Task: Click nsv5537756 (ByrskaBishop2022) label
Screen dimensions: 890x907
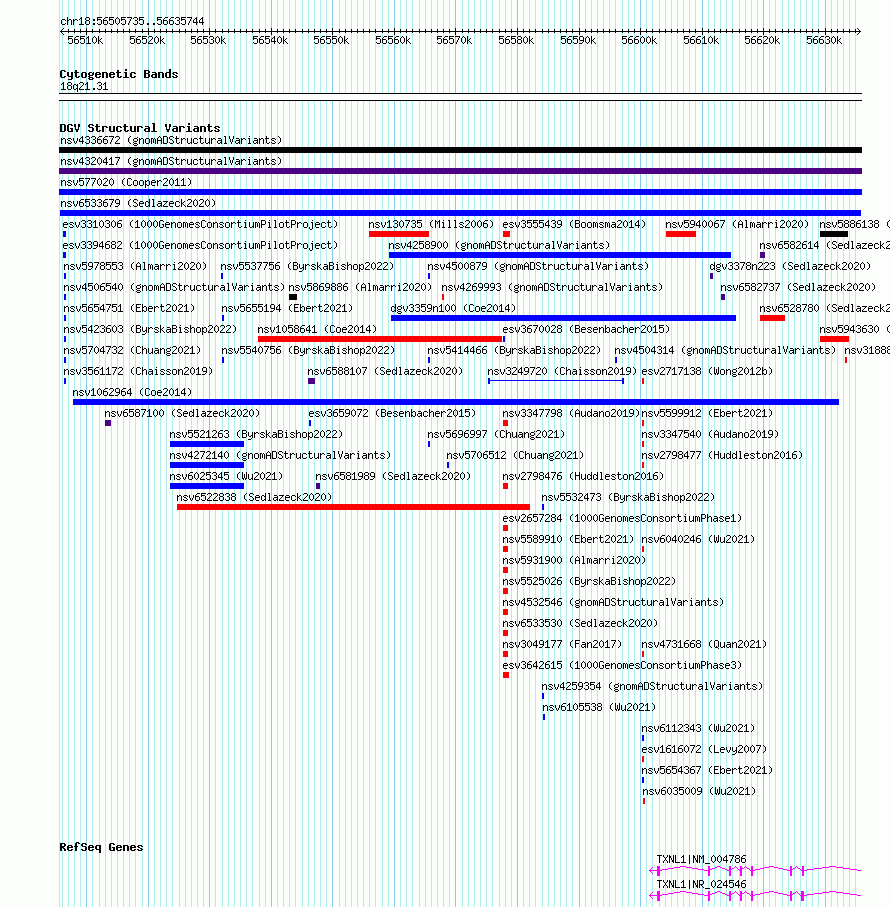Action: coord(307,266)
